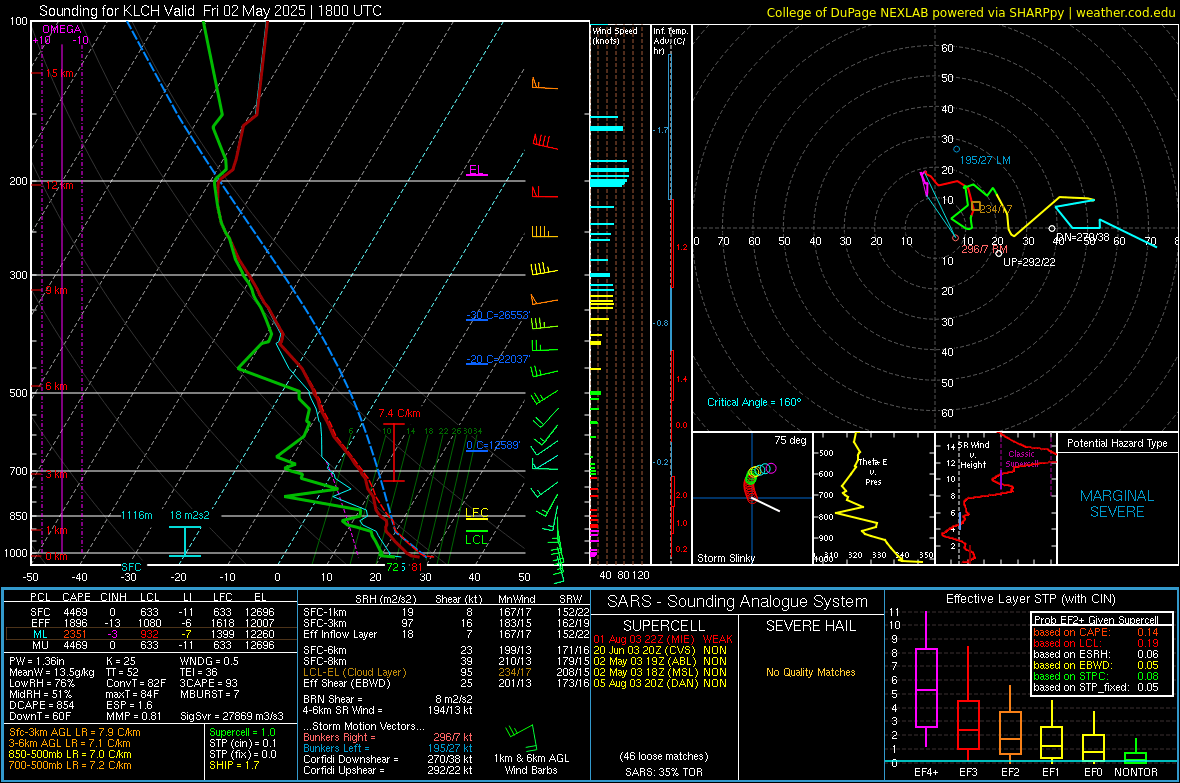
Task: Click the '195/27 LM' hodograph label
Action: tap(985, 160)
